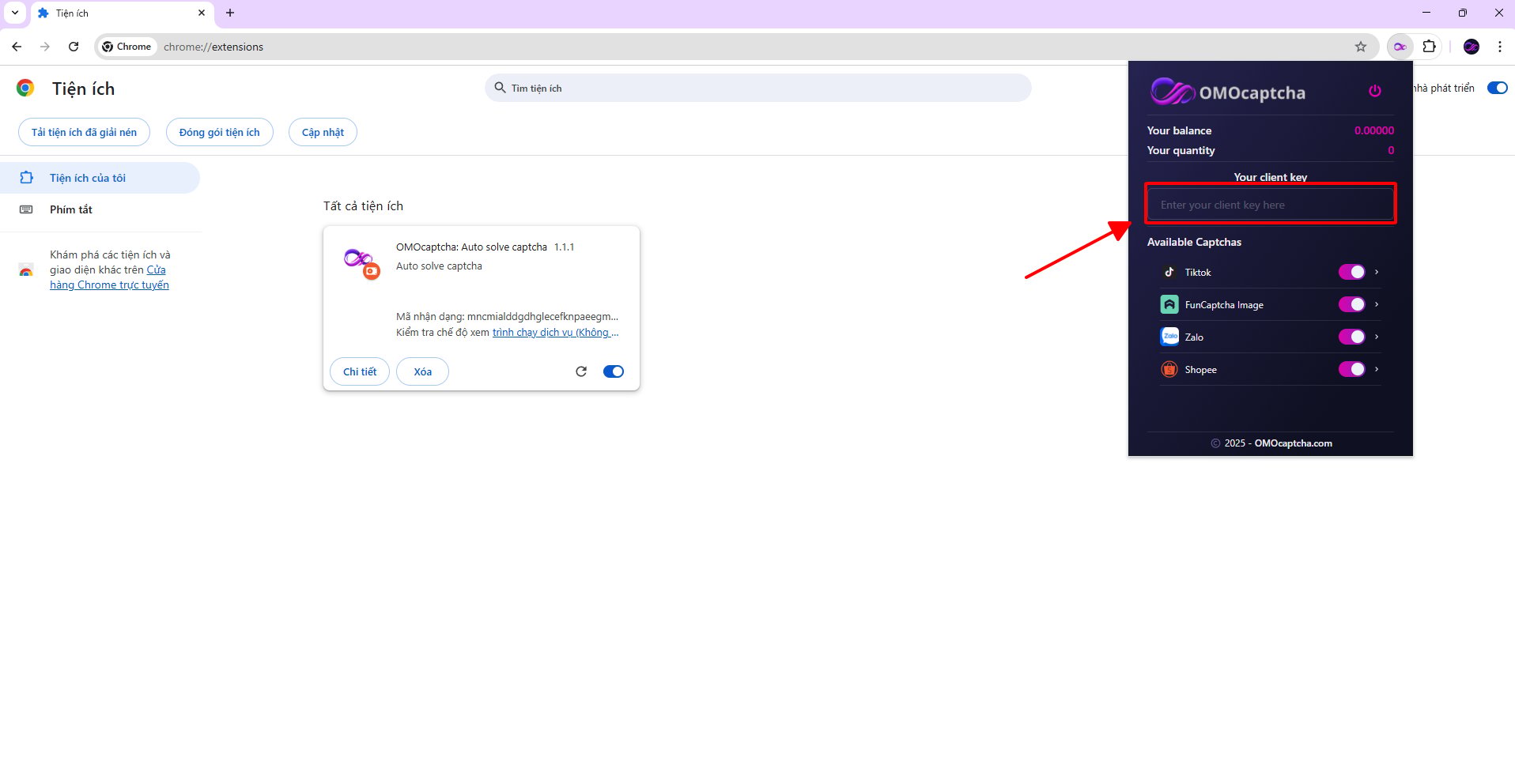
Task: Toggle the FunCaptcha Image switch
Action: coord(1351,304)
